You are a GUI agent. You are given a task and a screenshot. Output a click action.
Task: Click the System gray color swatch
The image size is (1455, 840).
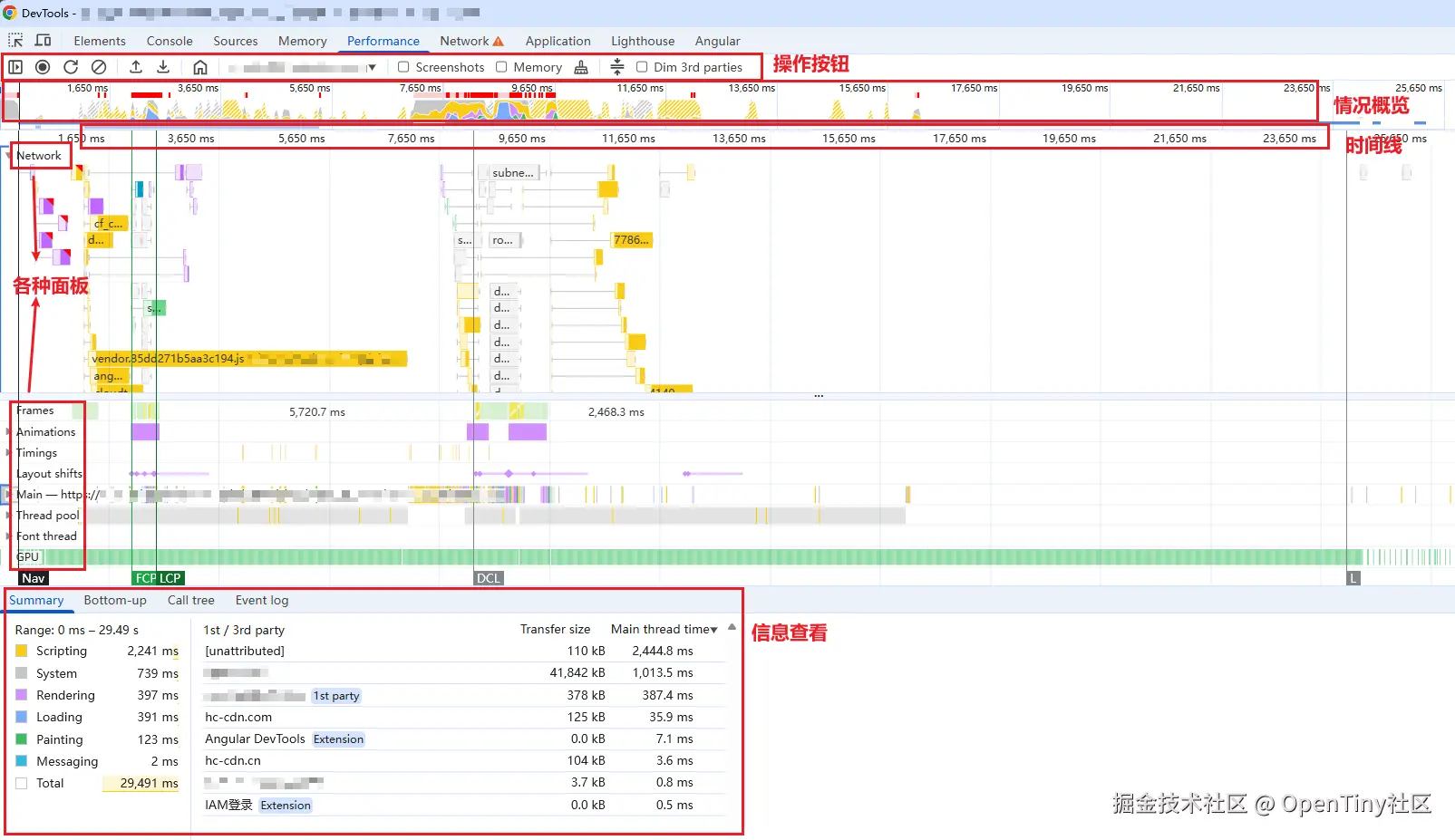[22, 673]
